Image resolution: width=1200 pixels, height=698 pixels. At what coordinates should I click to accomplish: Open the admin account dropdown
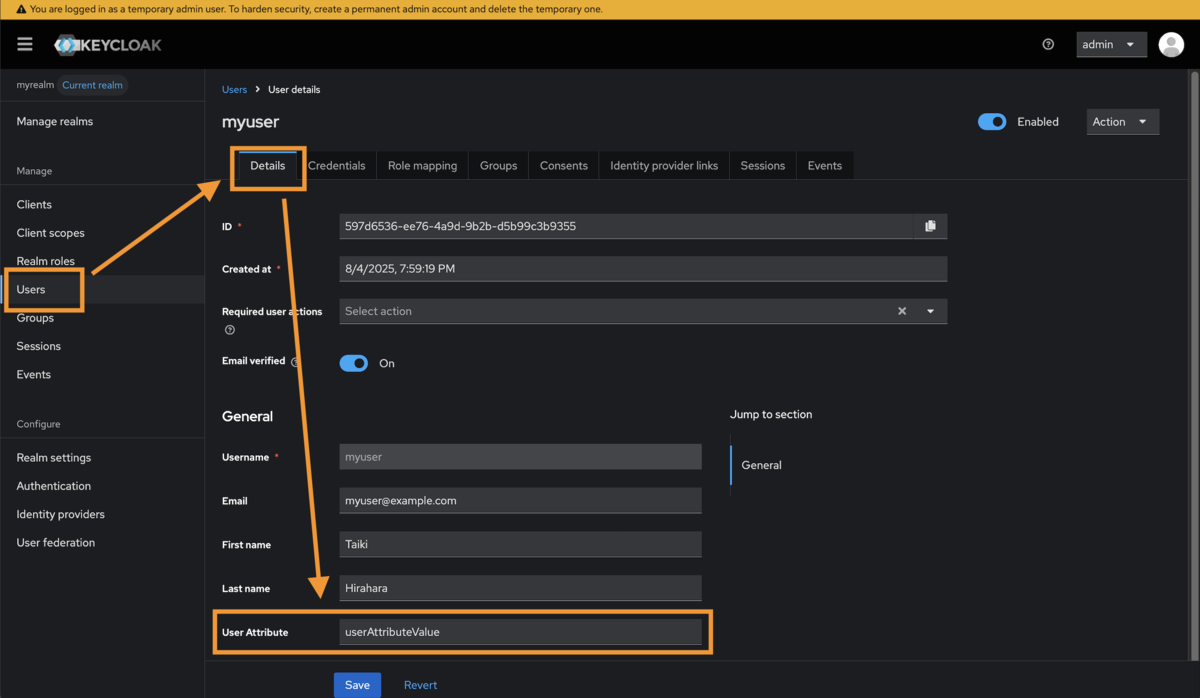[x=1111, y=44]
